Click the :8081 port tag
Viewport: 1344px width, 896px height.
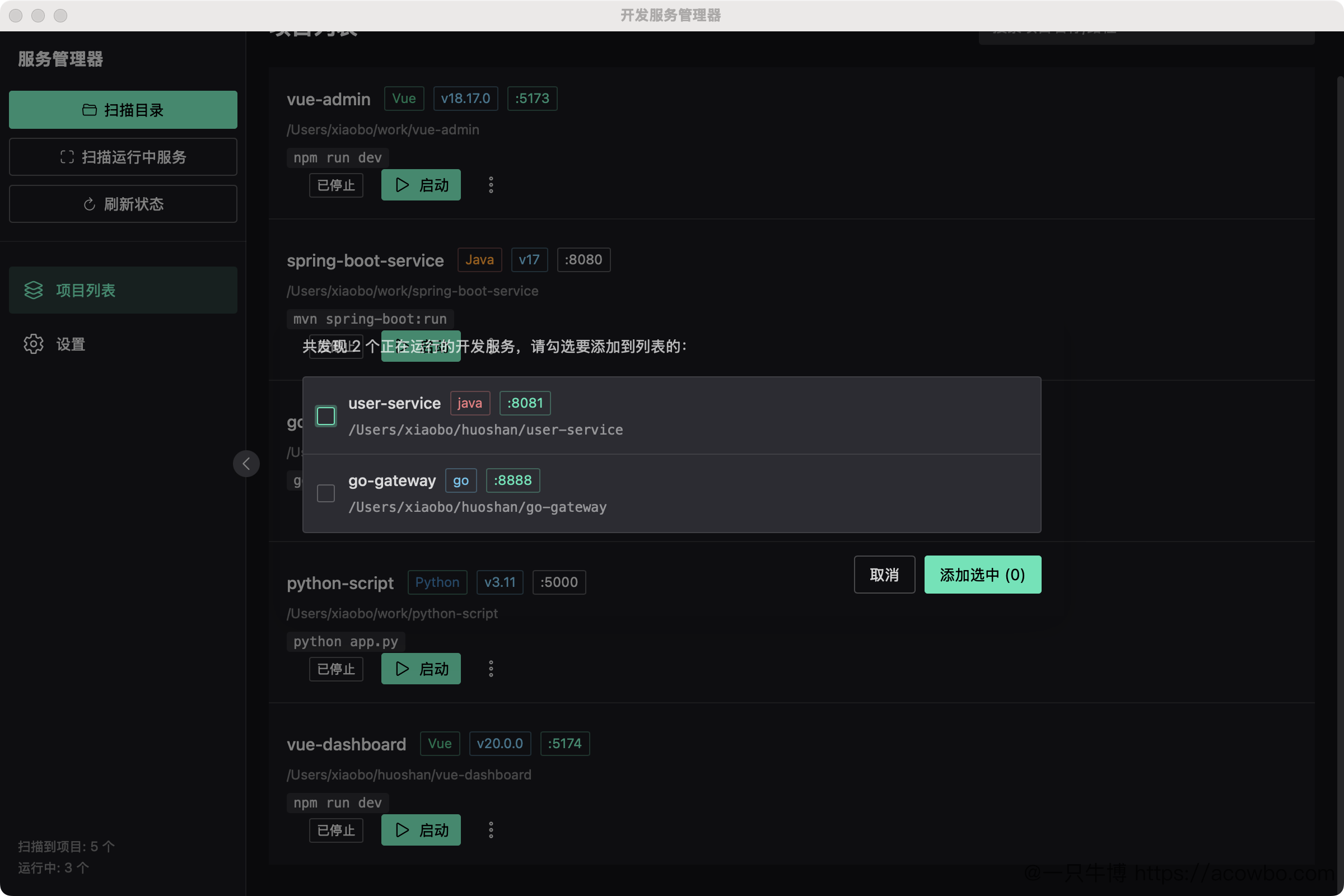[525, 403]
